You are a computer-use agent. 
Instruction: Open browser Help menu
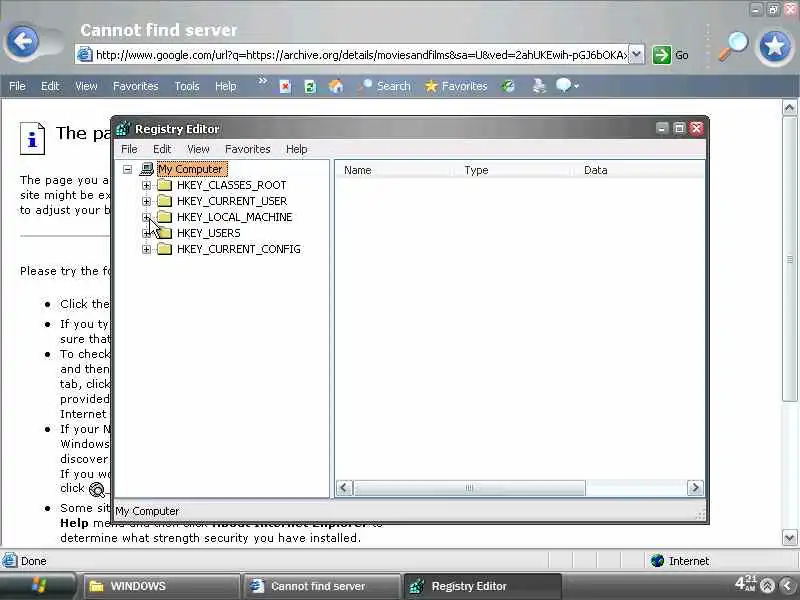pos(226,86)
